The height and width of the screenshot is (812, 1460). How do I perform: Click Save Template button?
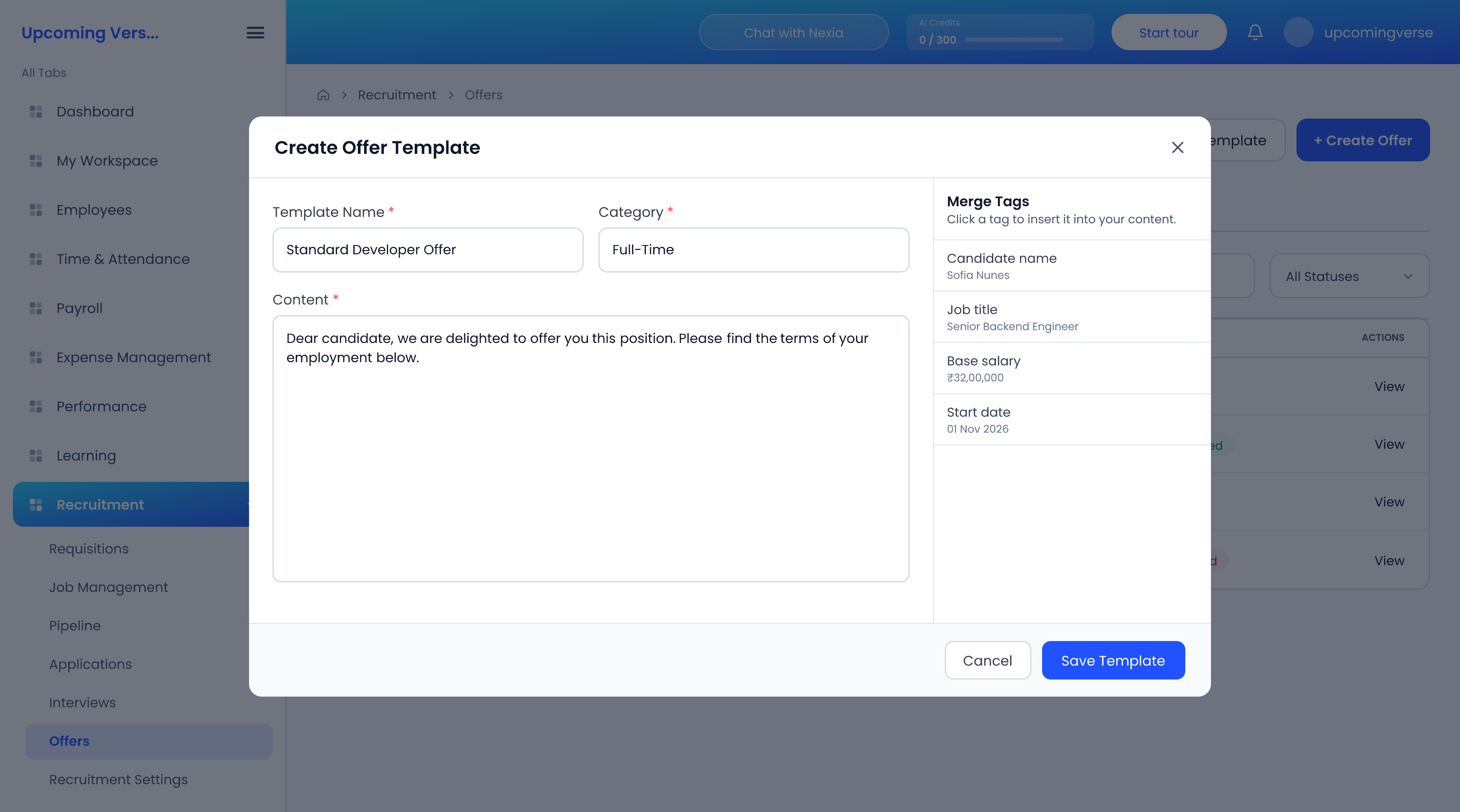point(1113,660)
